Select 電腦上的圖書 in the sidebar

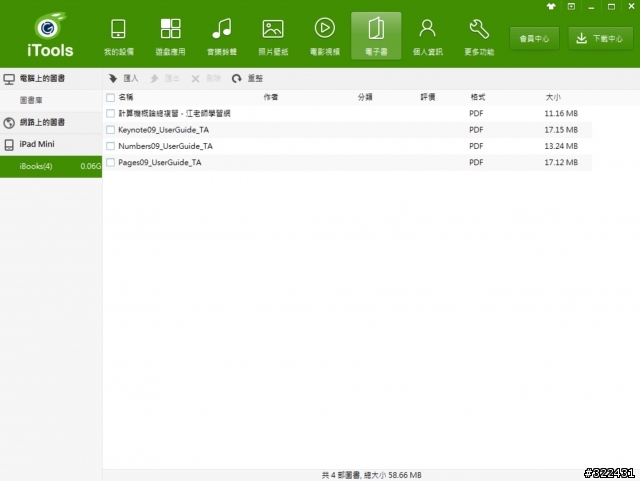[x=51, y=78]
